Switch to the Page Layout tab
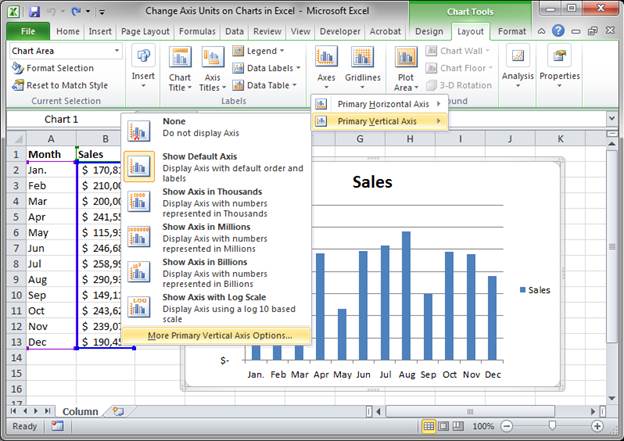The image size is (624, 441). click(x=145, y=31)
